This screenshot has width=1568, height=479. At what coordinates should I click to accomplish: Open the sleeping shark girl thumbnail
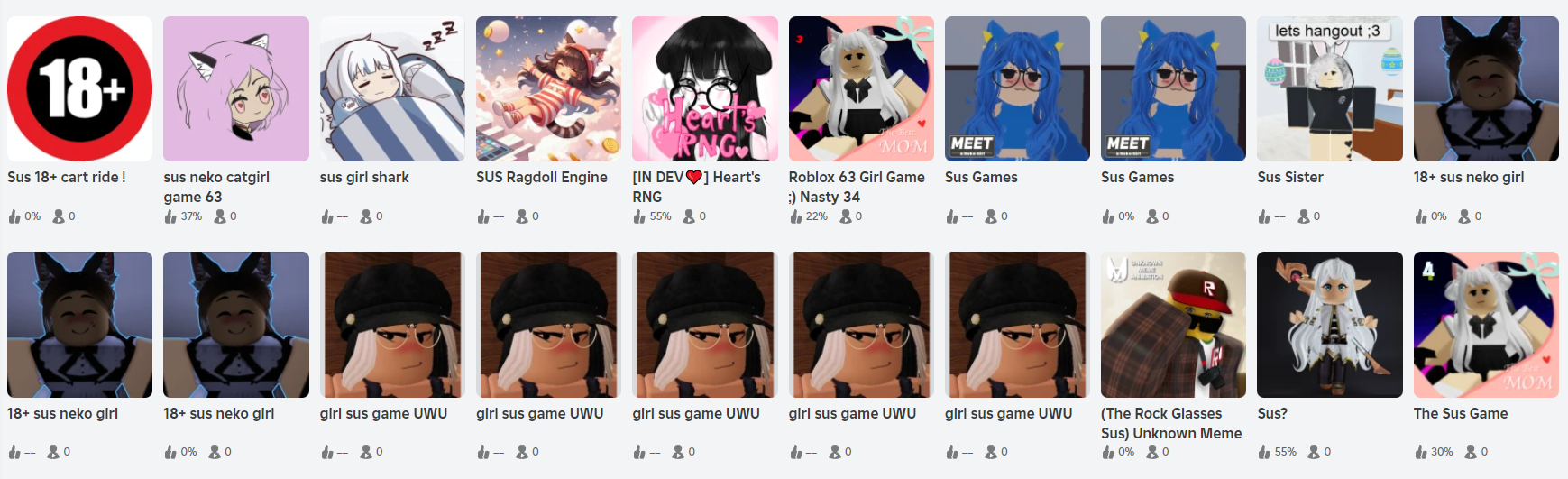point(392,88)
